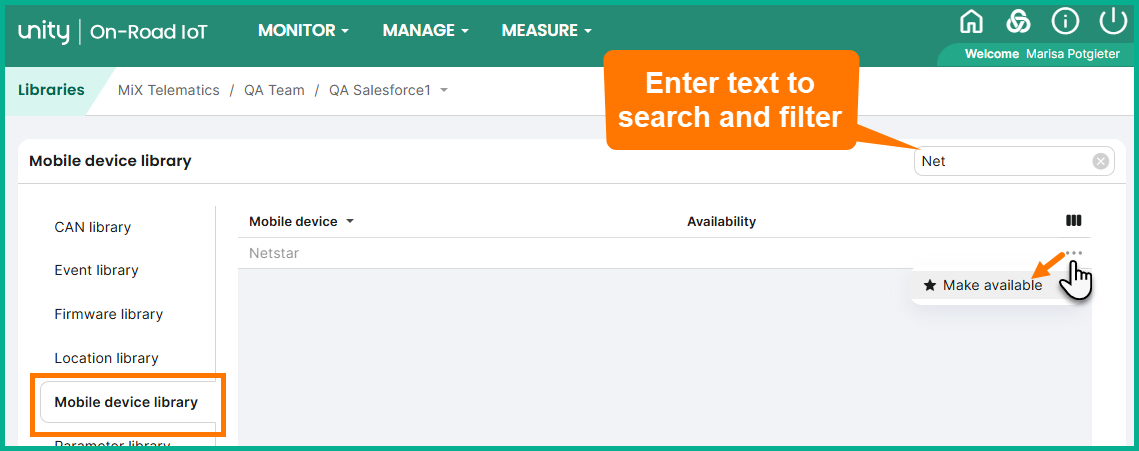Expand the MEASURE menu

pyautogui.click(x=546, y=31)
